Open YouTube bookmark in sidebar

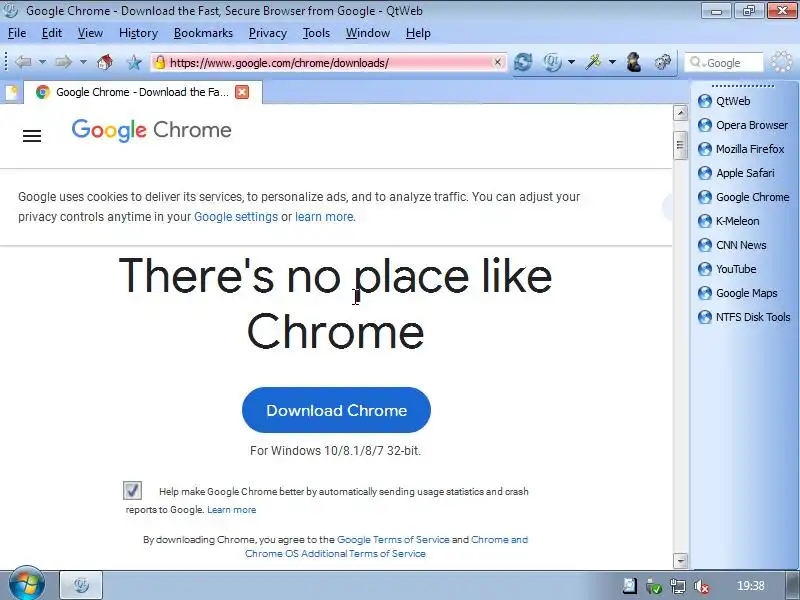[x=727, y=269]
